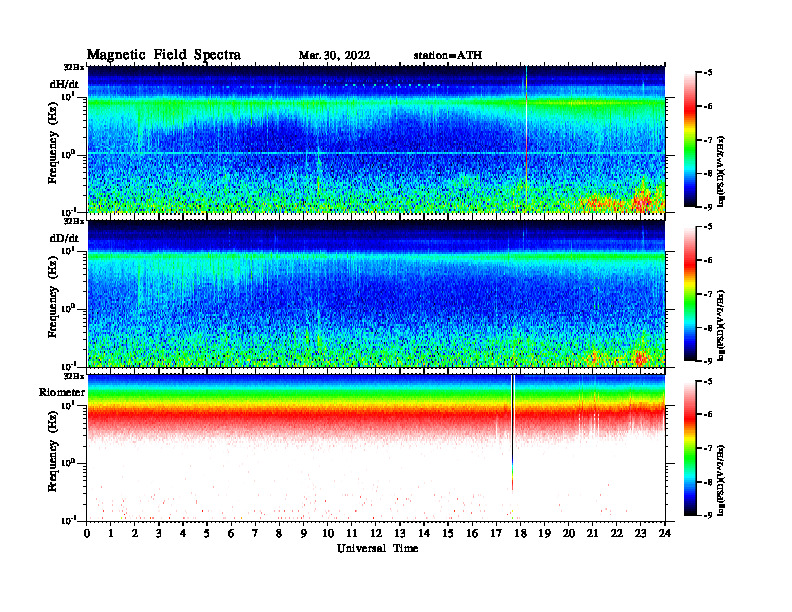Click the "9" tick on Universal Time axis

tap(304, 534)
